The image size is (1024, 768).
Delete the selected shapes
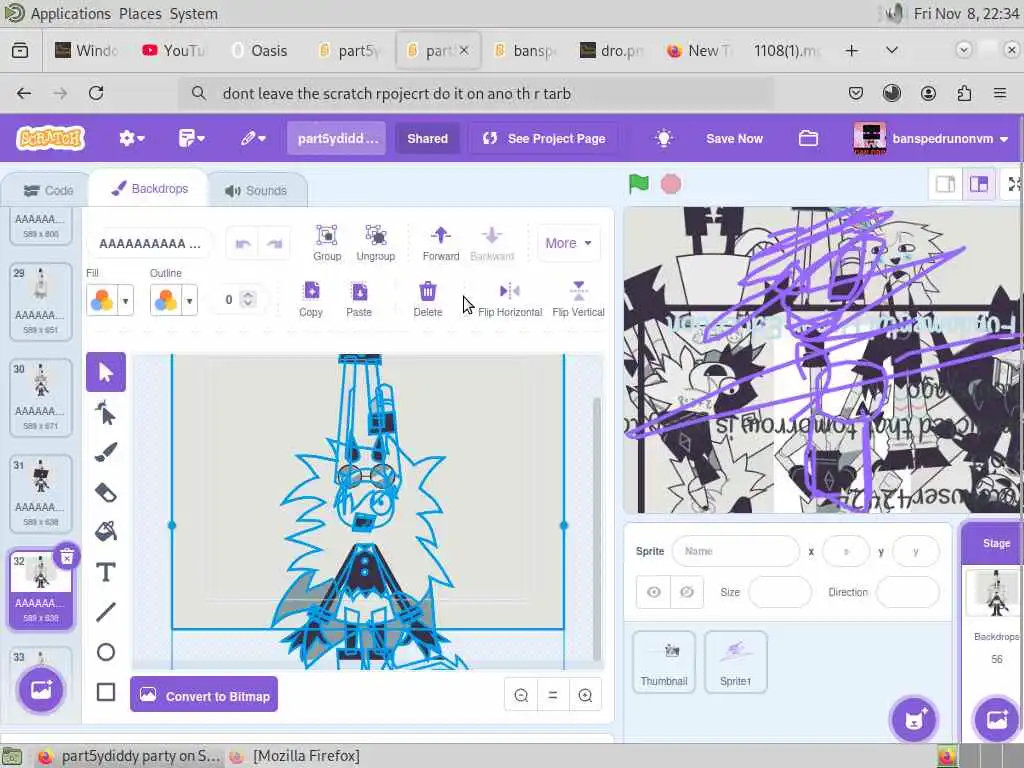[x=428, y=299]
